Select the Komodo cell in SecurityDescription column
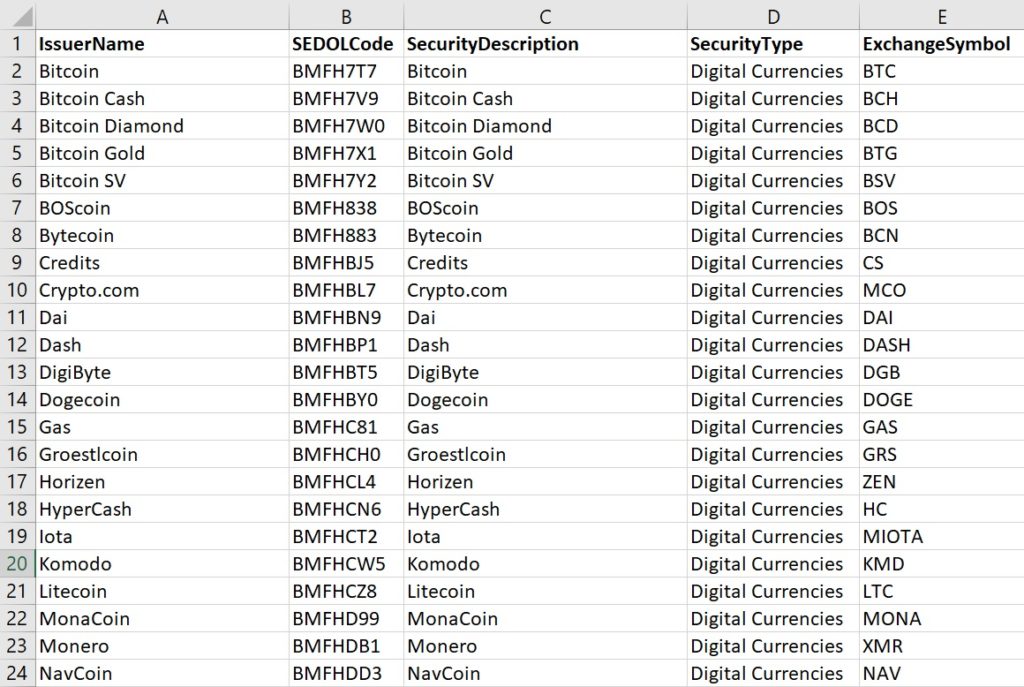 point(545,564)
